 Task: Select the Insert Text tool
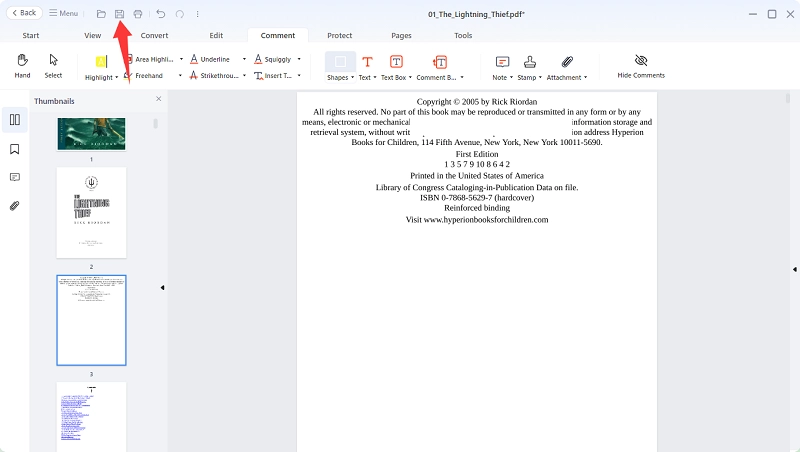point(273,76)
